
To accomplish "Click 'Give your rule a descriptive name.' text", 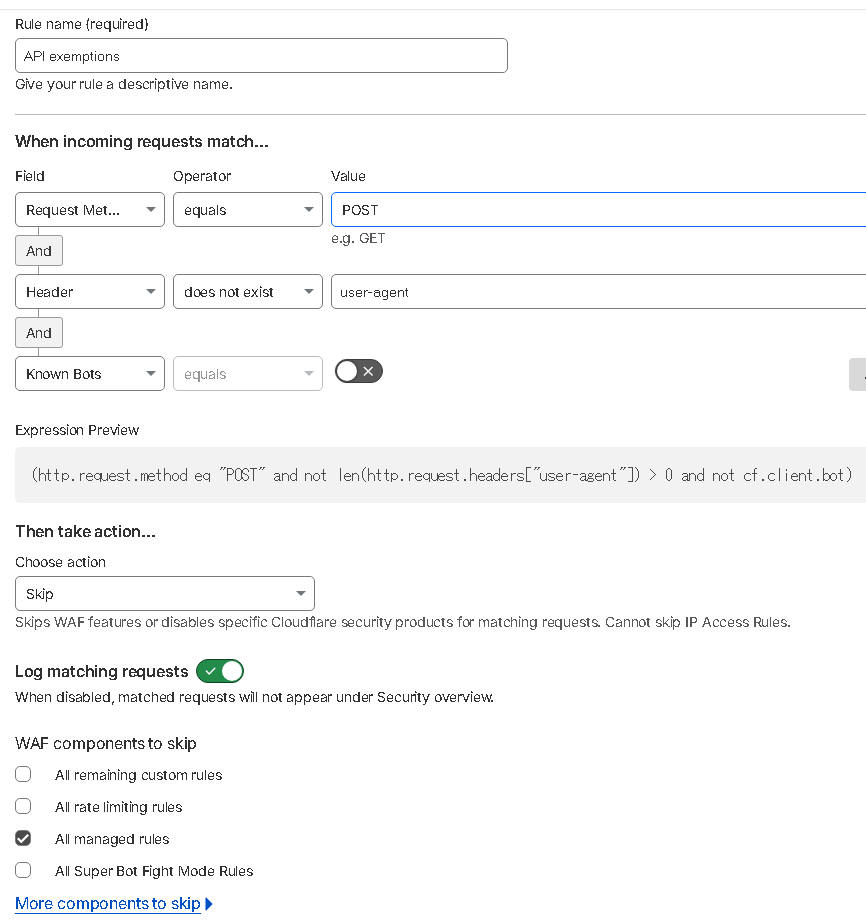I will click(x=124, y=84).
